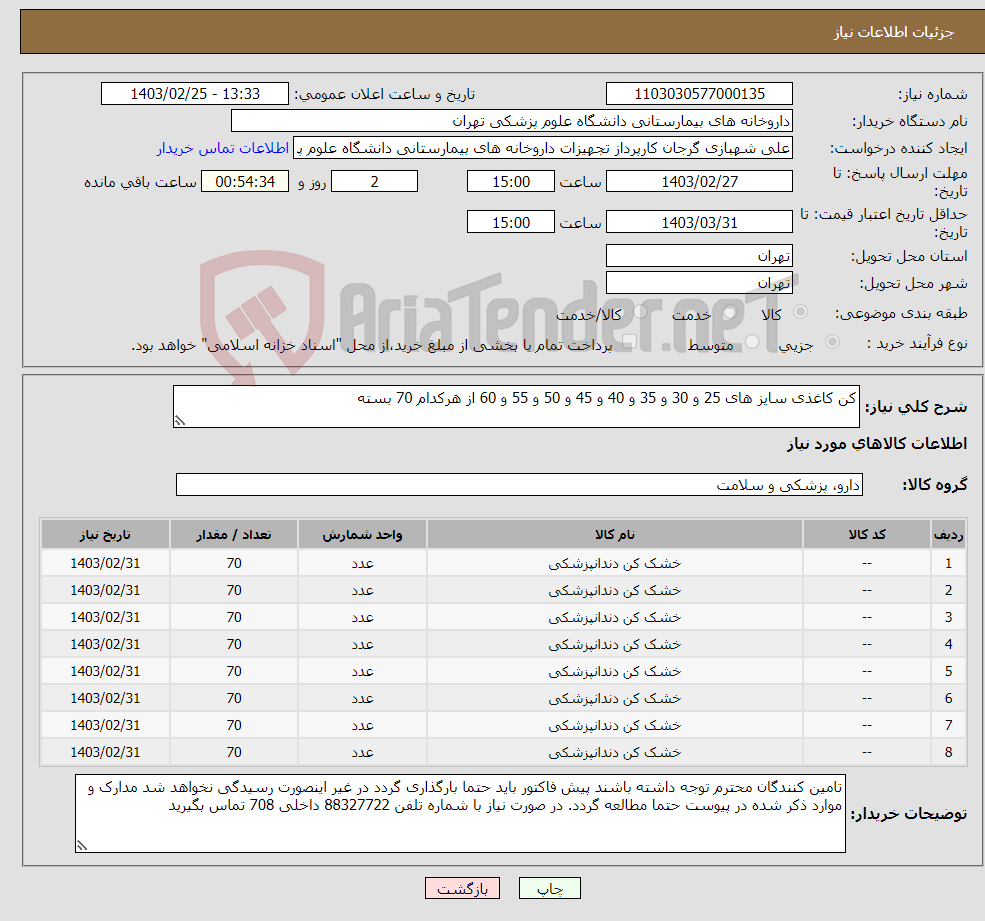Click need date 1403/02/31 in row 2
Screen dimensions: 985x921
(x=105, y=591)
